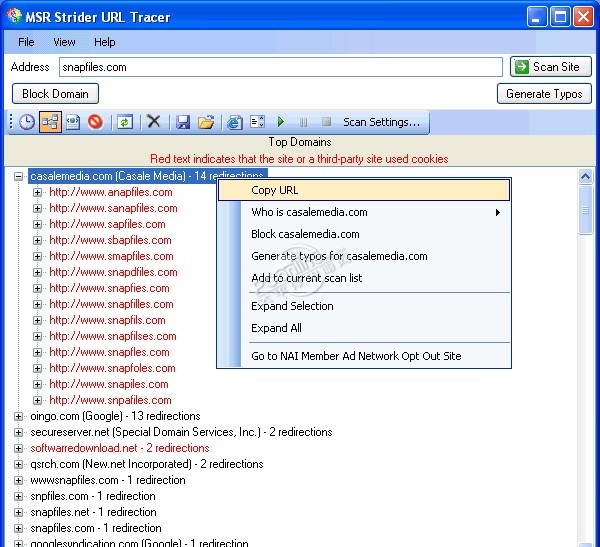
Task: Select casalemedia.com (Casale Media) row
Action: click(147, 176)
